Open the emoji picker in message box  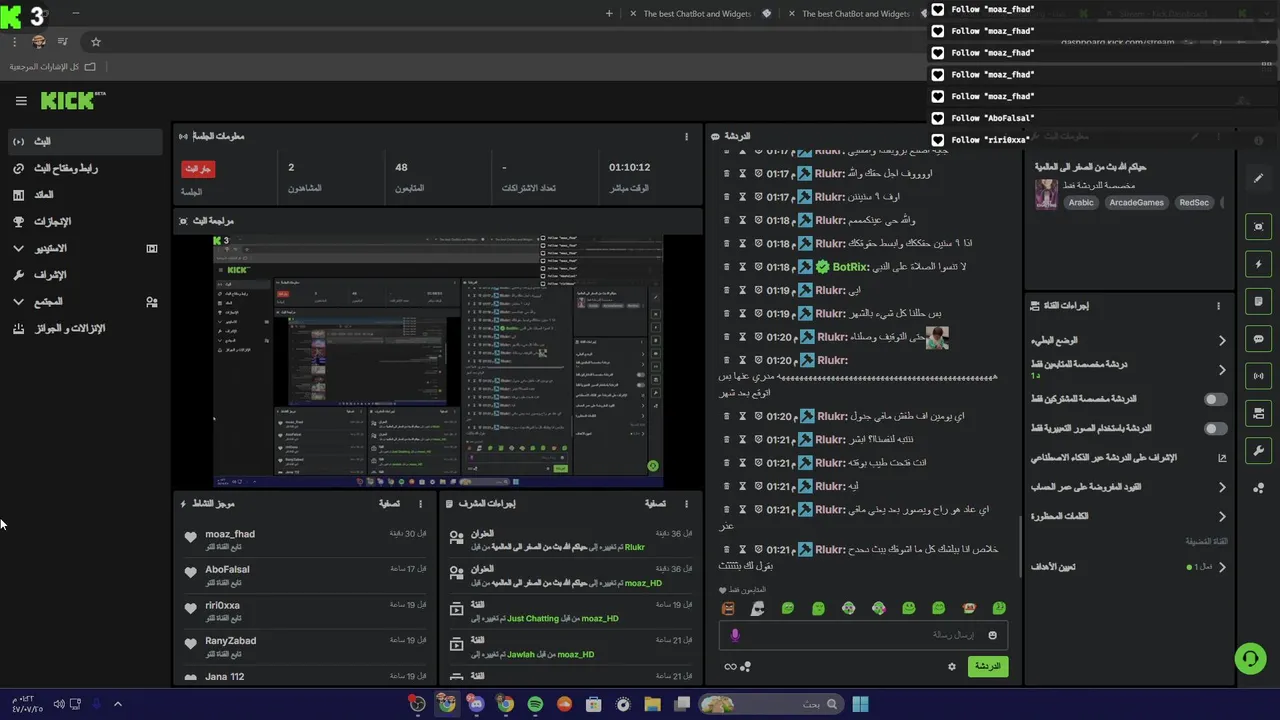(x=992, y=635)
